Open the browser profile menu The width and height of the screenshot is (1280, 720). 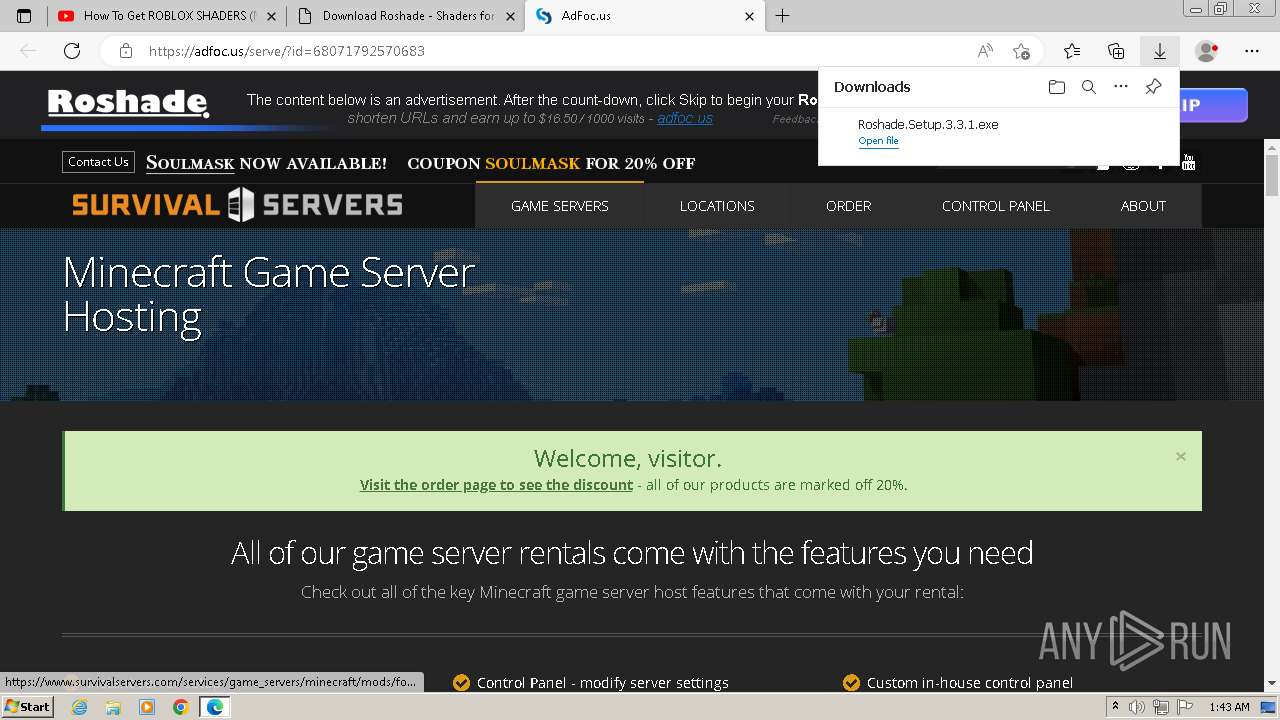[1207, 51]
